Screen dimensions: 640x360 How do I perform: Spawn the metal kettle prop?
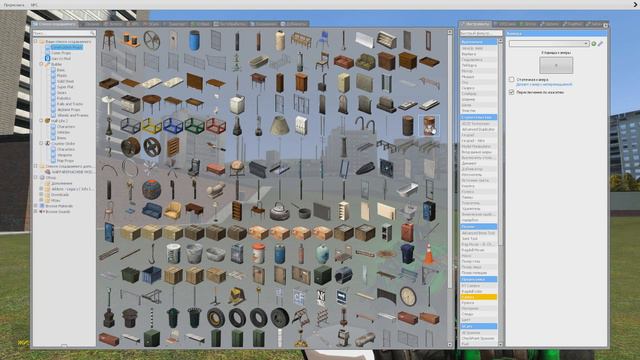(280, 211)
